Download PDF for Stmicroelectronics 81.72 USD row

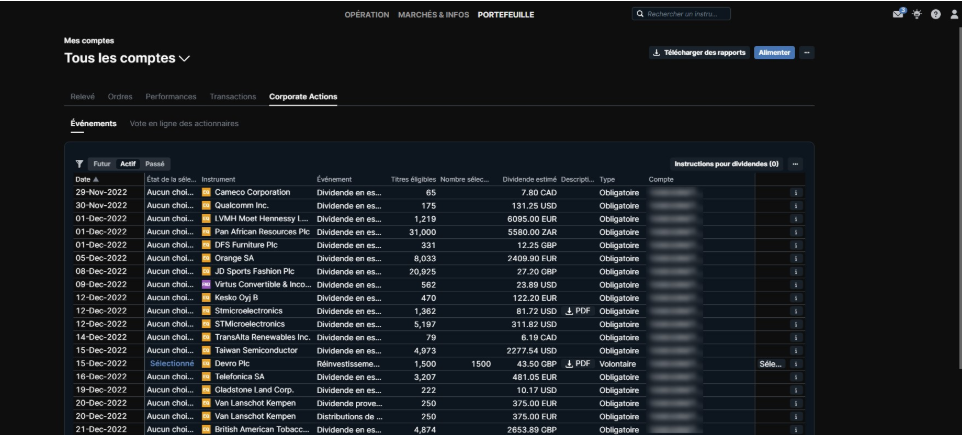(577, 311)
